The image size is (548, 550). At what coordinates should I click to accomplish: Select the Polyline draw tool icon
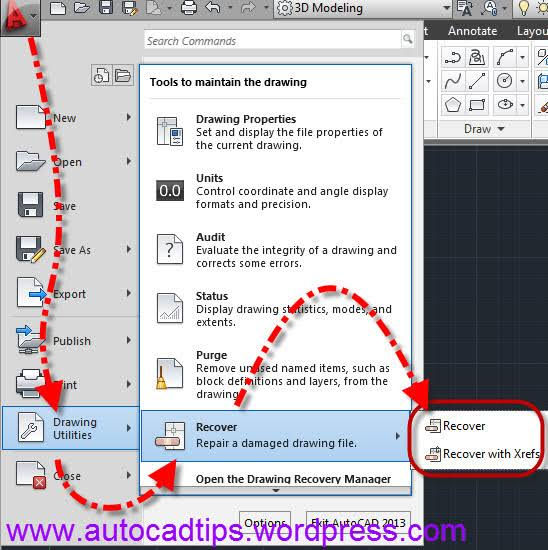point(453,57)
